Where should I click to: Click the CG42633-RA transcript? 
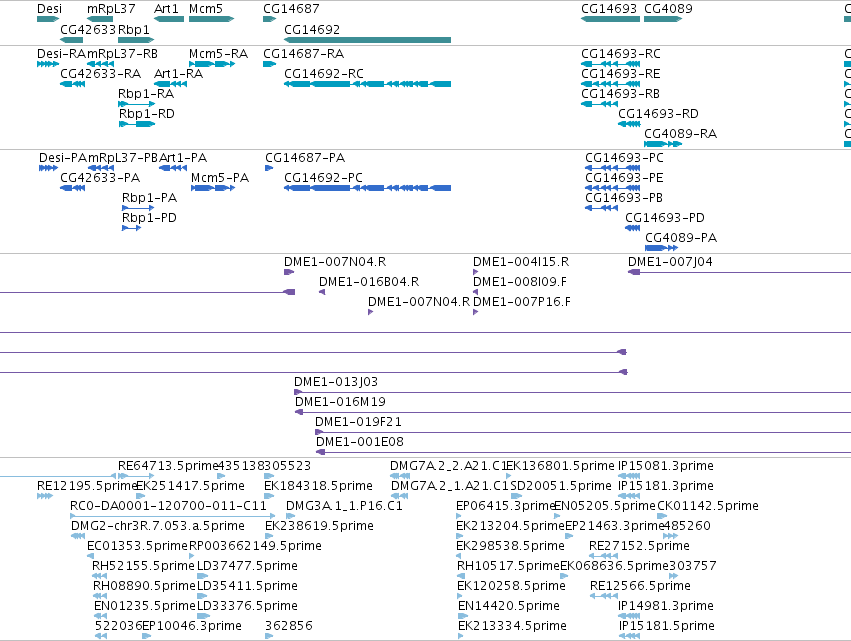coord(72,84)
